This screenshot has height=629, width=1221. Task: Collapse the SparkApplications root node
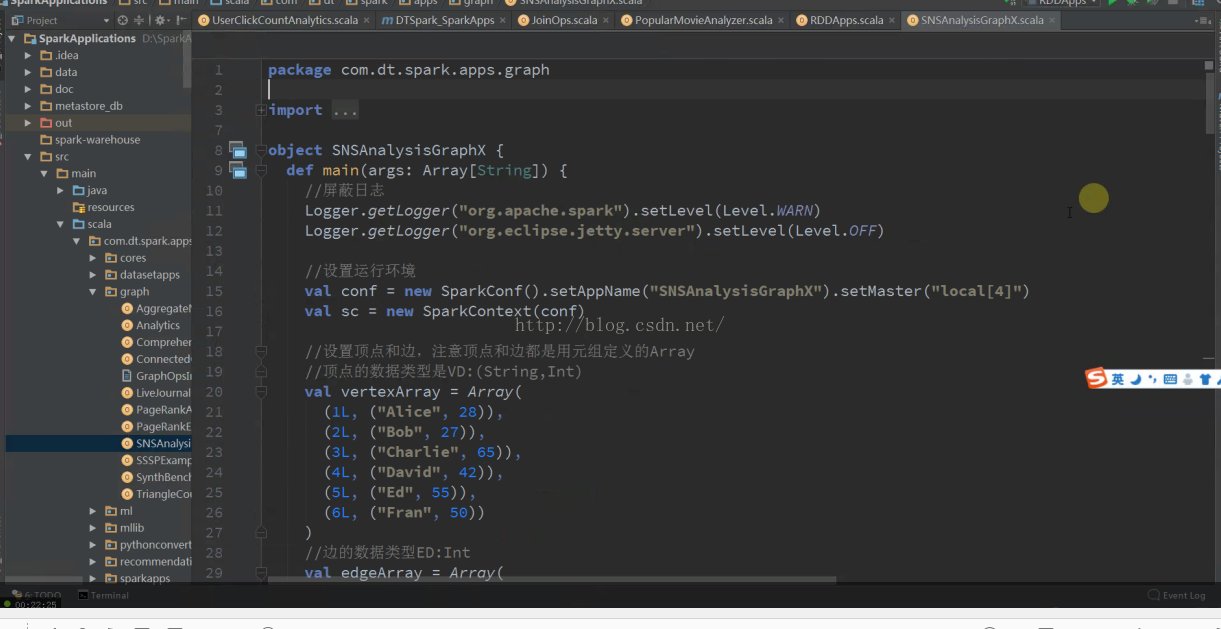point(13,38)
